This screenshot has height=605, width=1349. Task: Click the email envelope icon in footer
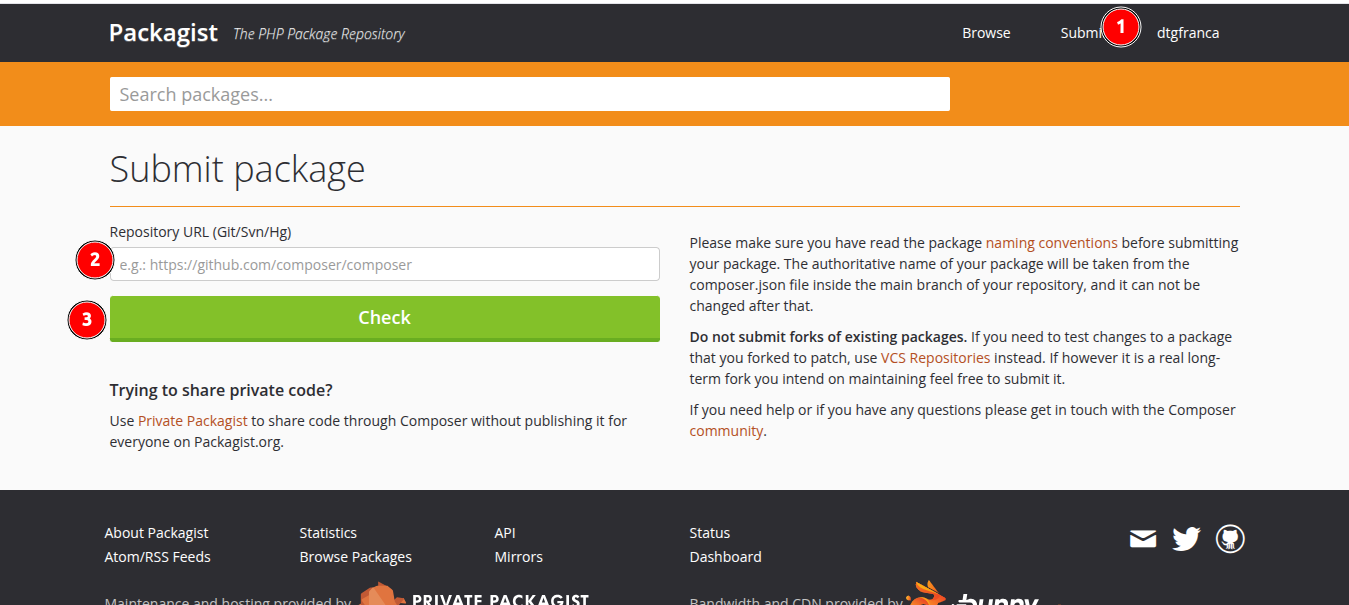1142,540
